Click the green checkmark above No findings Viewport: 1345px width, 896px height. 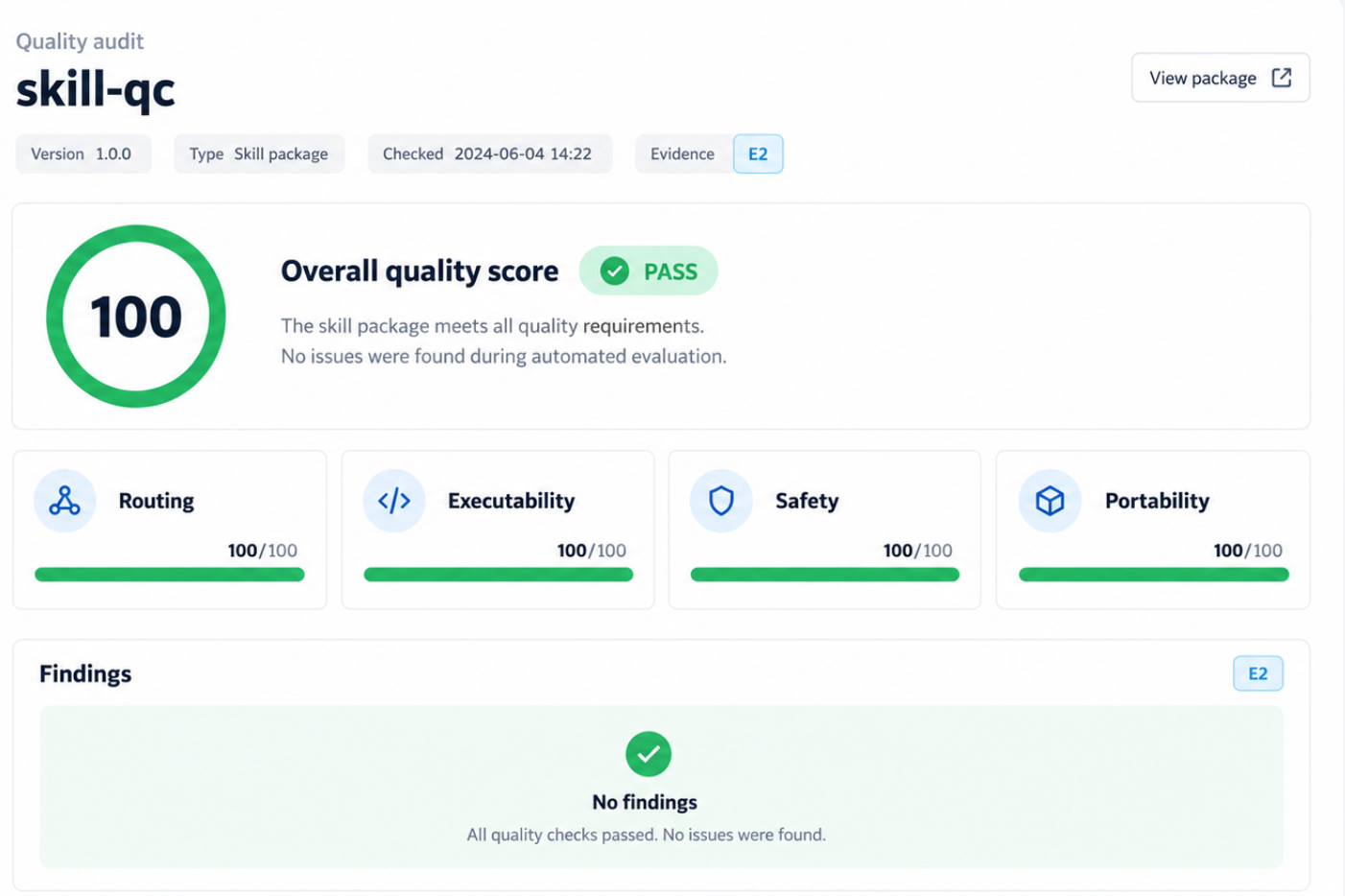click(x=649, y=754)
